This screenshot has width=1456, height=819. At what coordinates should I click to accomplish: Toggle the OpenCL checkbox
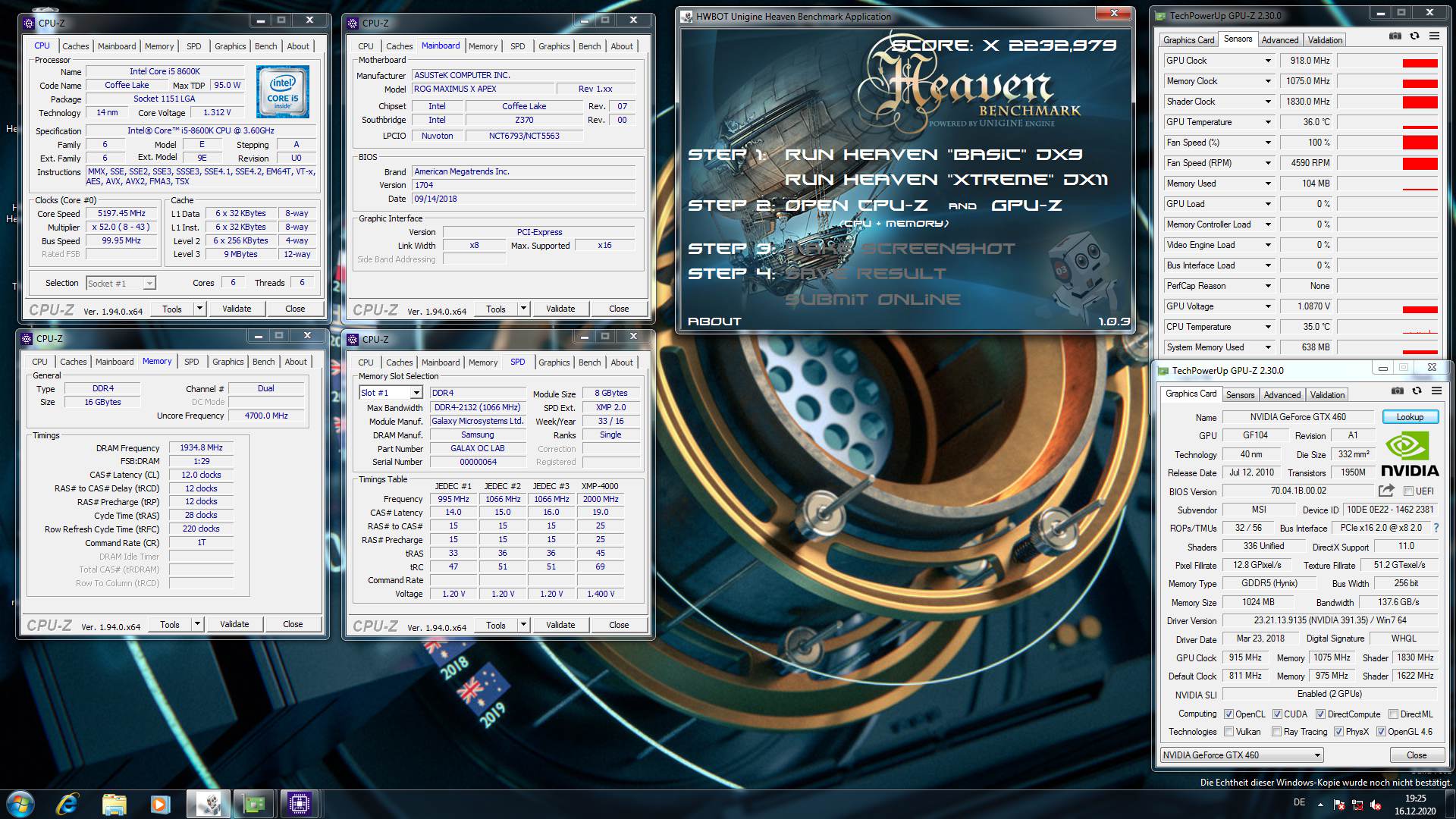(x=1228, y=714)
